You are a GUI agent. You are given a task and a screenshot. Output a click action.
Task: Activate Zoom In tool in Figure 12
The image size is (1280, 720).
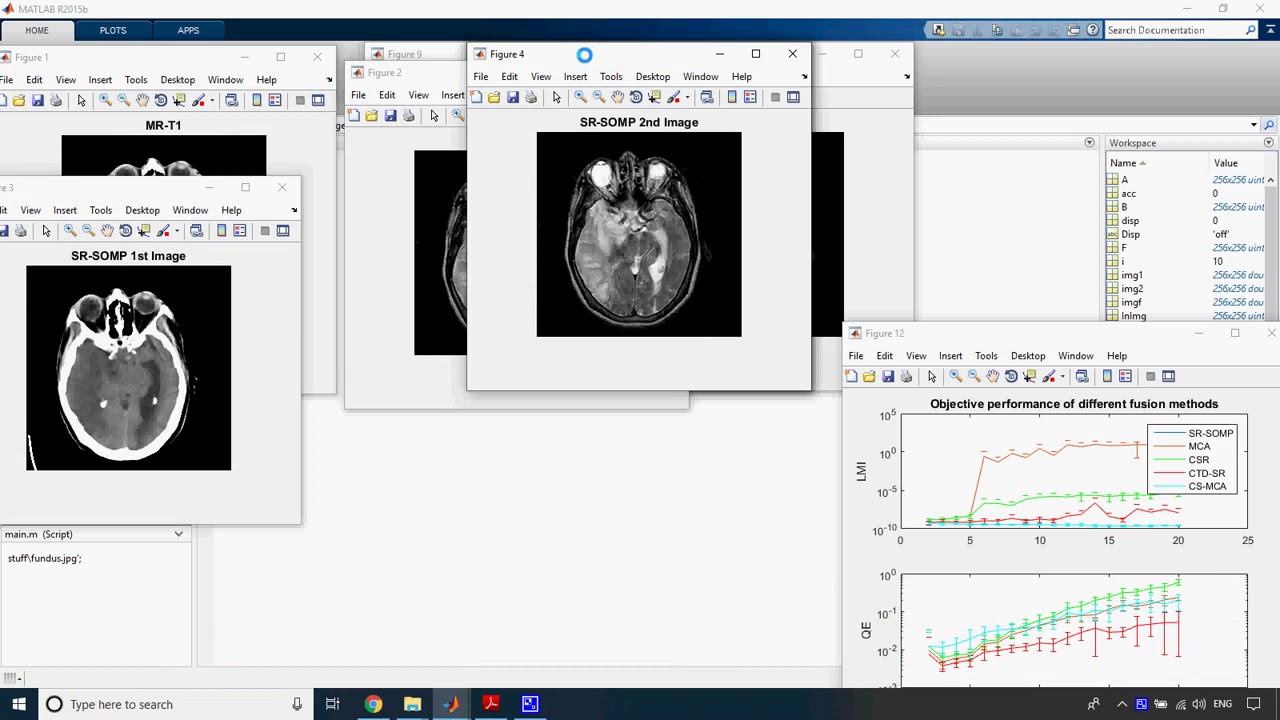point(955,376)
